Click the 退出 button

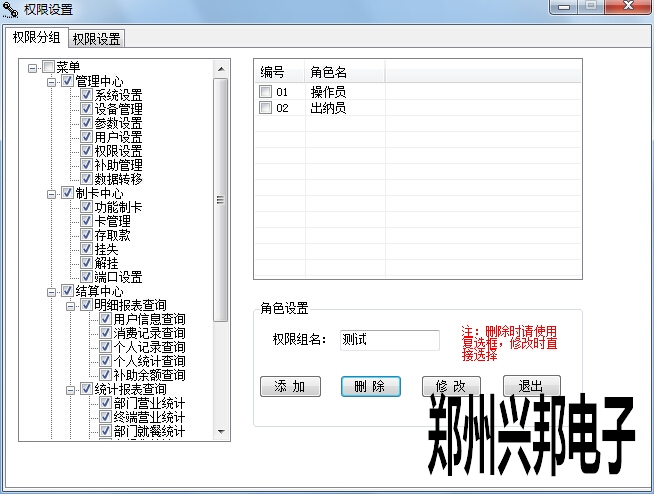[x=531, y=386]
